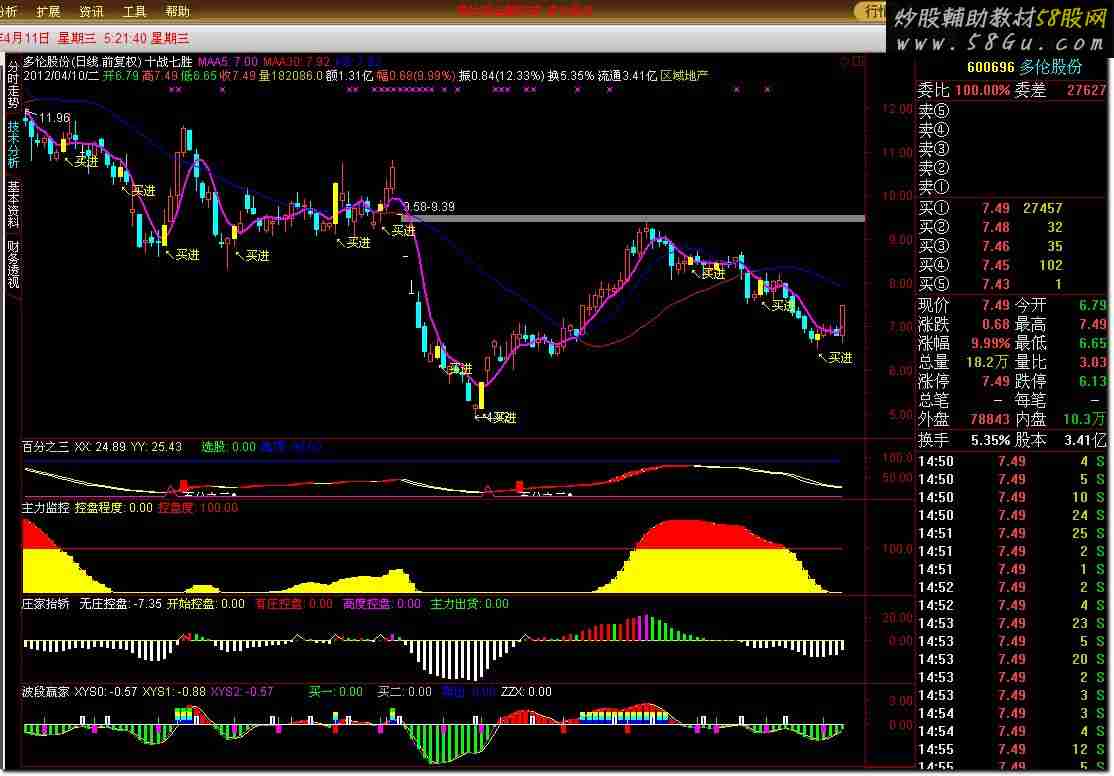The width and height of the screenshot is (1114, 776).
Task: Select stock code 600696 in quote panel
Action: click(990, 68)
